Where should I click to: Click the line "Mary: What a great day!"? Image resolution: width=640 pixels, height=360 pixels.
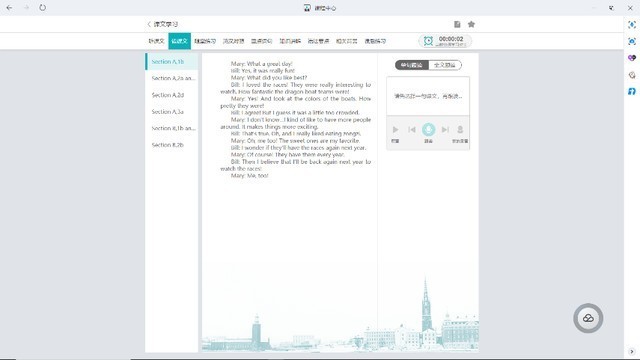(262, 64)
